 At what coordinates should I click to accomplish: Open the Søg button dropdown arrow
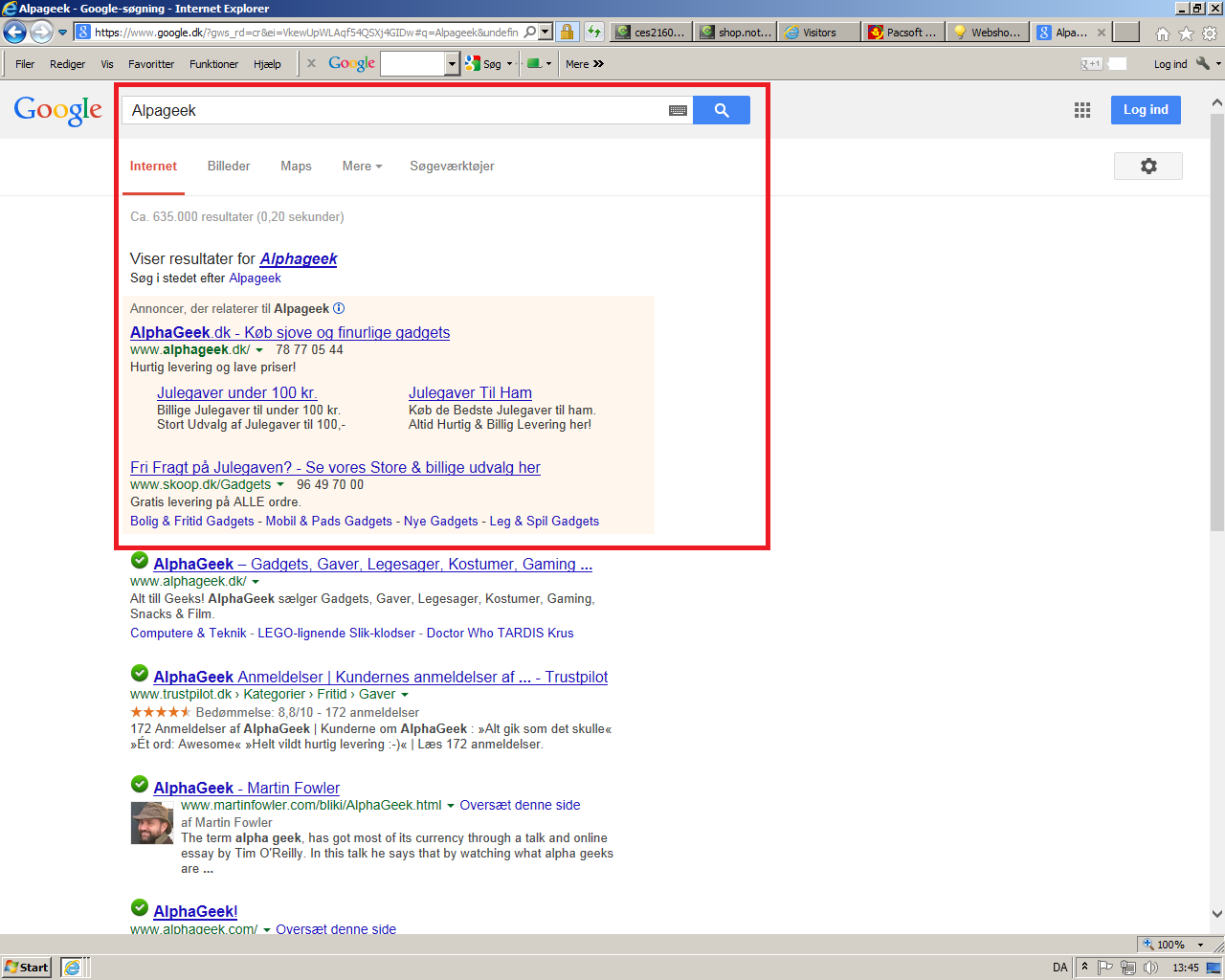click(x=510, y=64)
